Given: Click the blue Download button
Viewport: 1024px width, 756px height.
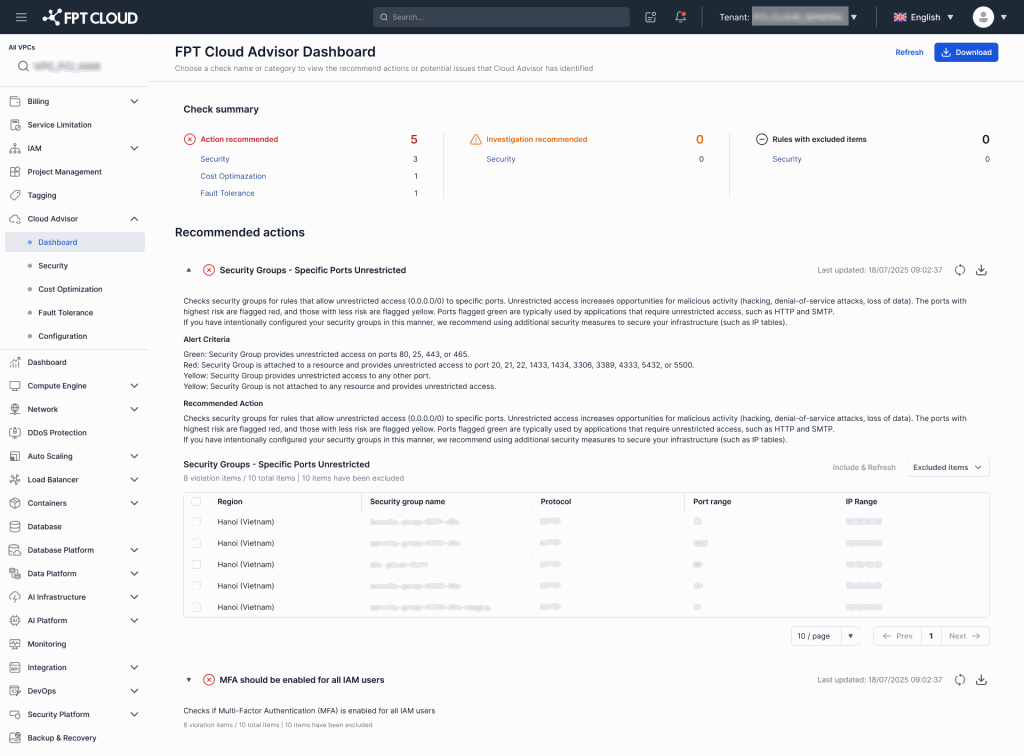Looking at the screenshot, I should click(x=966, y=52).
